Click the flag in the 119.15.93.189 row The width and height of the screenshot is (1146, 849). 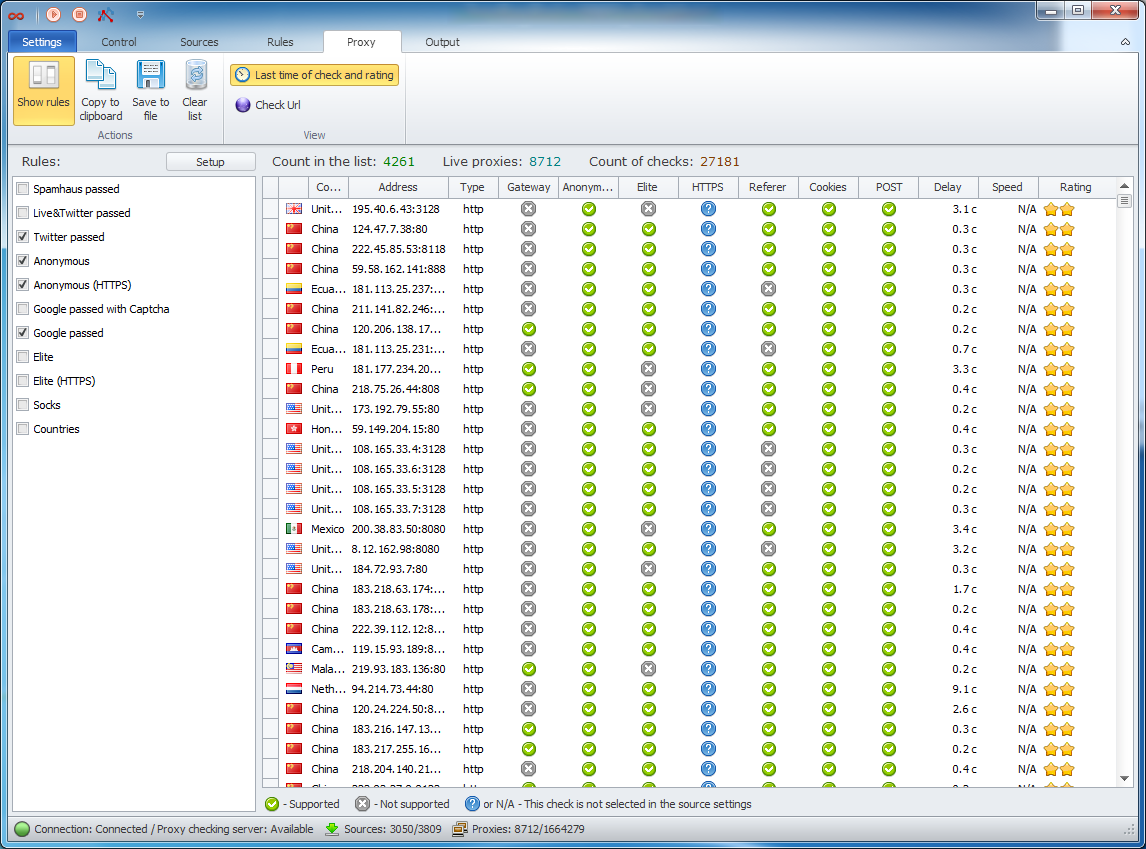(x=294, y=649)
